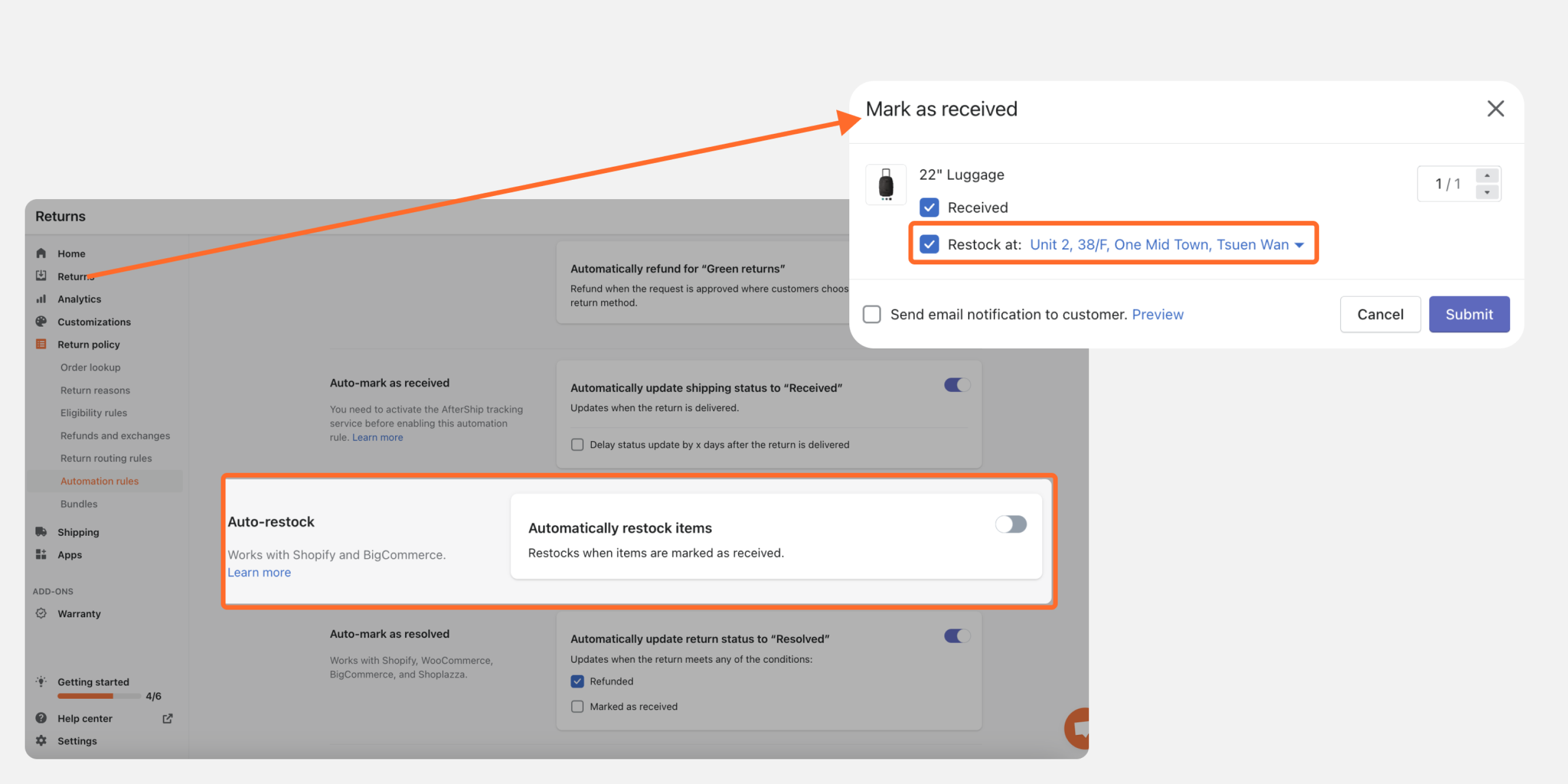Click the Returns page header title

pyautogui.click(x=60, y=216)
